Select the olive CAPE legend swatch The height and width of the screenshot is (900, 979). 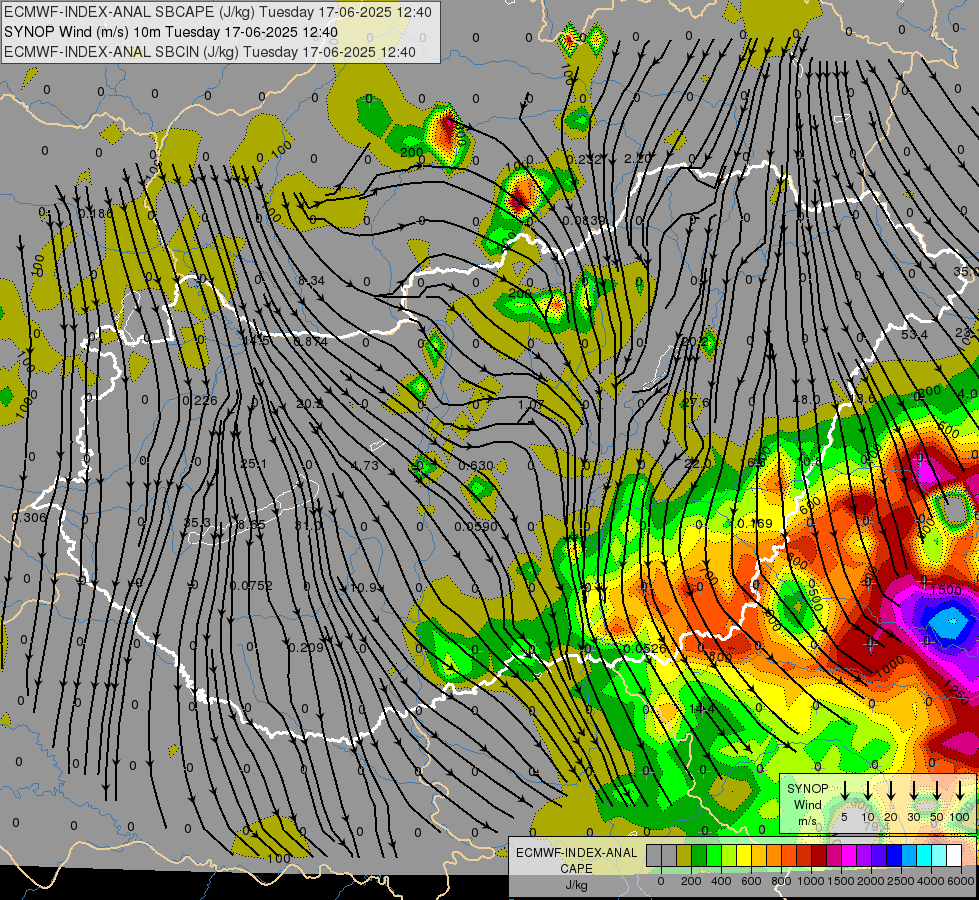point(684,856)
